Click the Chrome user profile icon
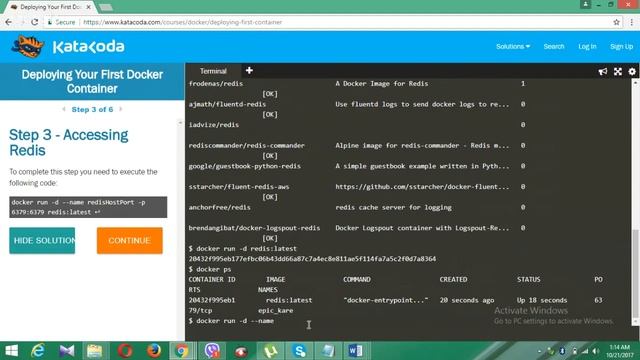The image size is (640, 360). click(x=585, y=4)
